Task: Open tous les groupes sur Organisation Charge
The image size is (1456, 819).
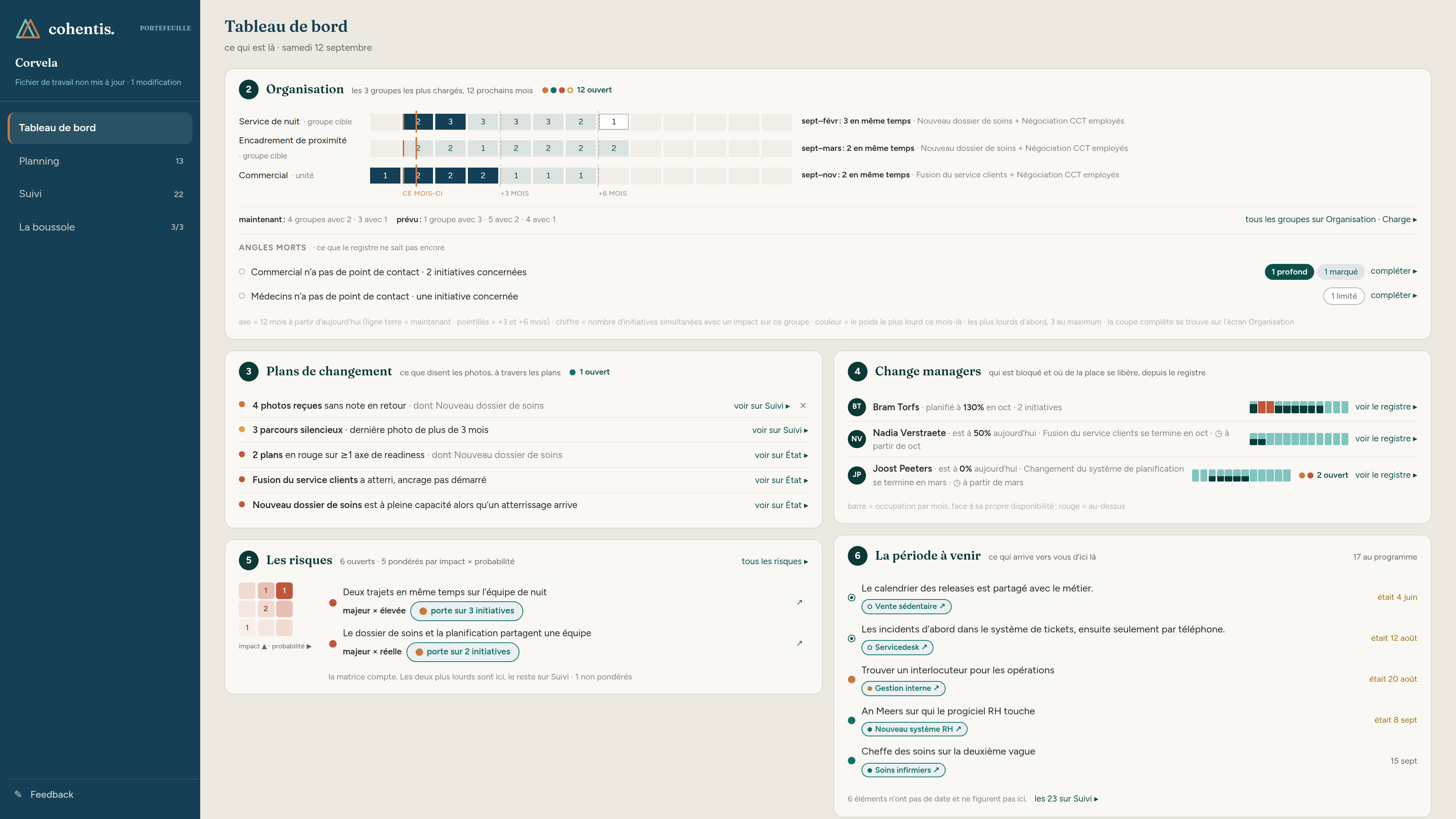Action: pos(1330,219)
